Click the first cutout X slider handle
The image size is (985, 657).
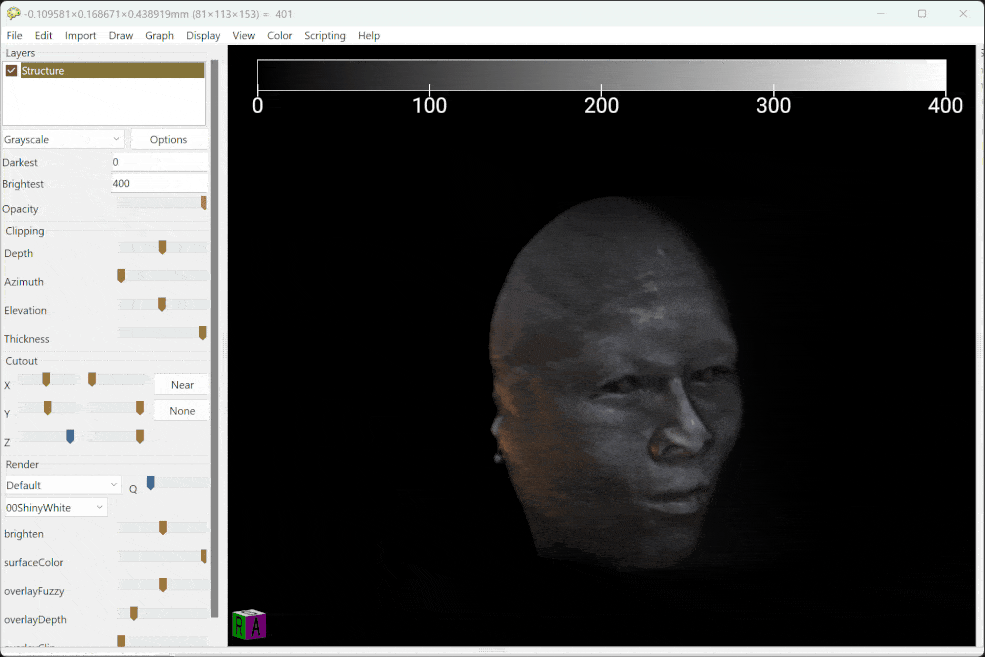coord(46,379)
